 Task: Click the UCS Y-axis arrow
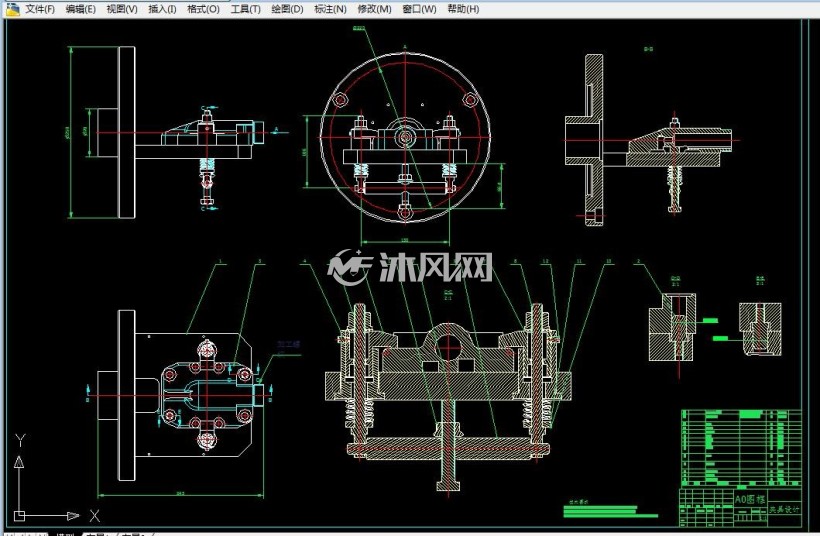coord(19,461)
